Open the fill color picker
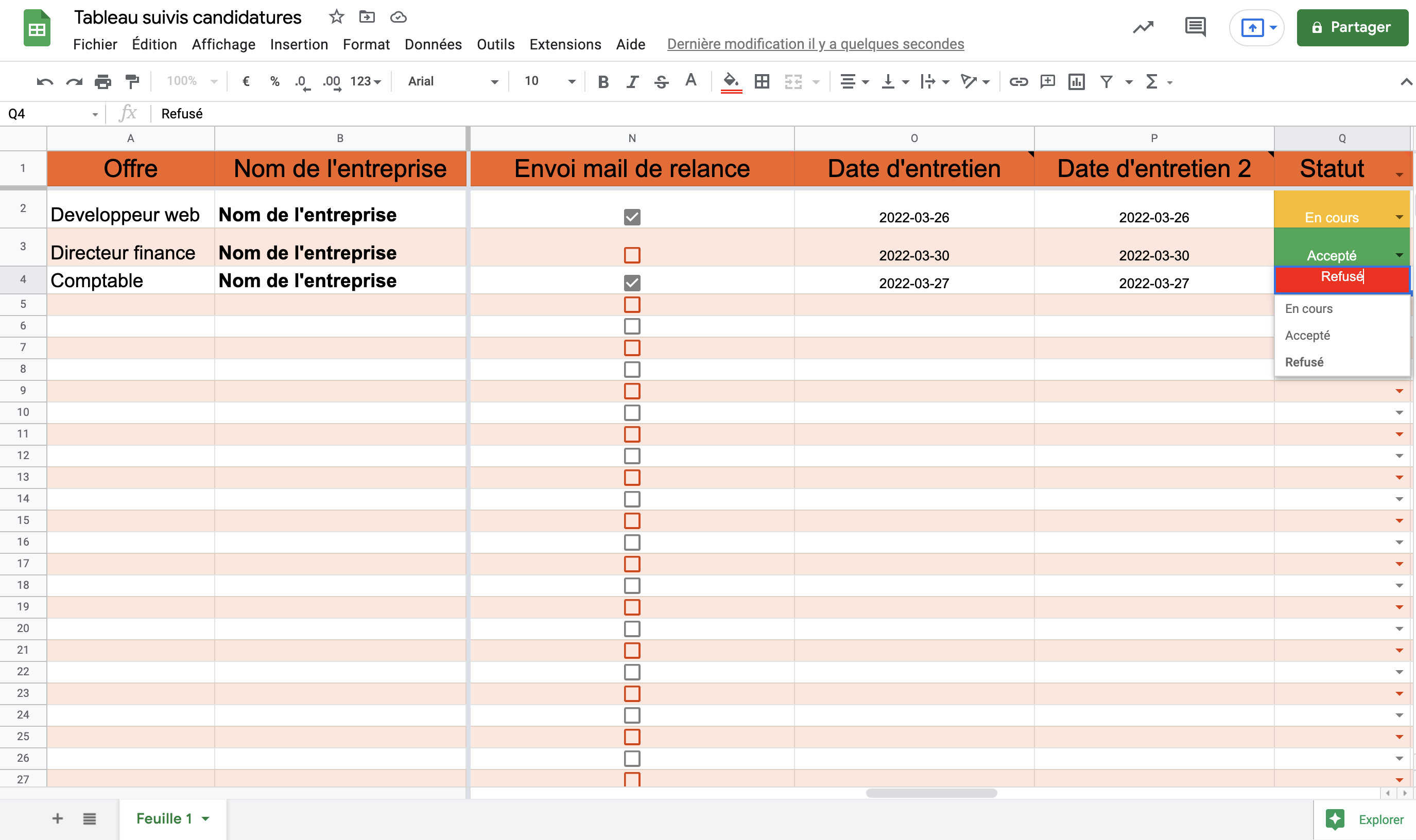 point(731,82)
